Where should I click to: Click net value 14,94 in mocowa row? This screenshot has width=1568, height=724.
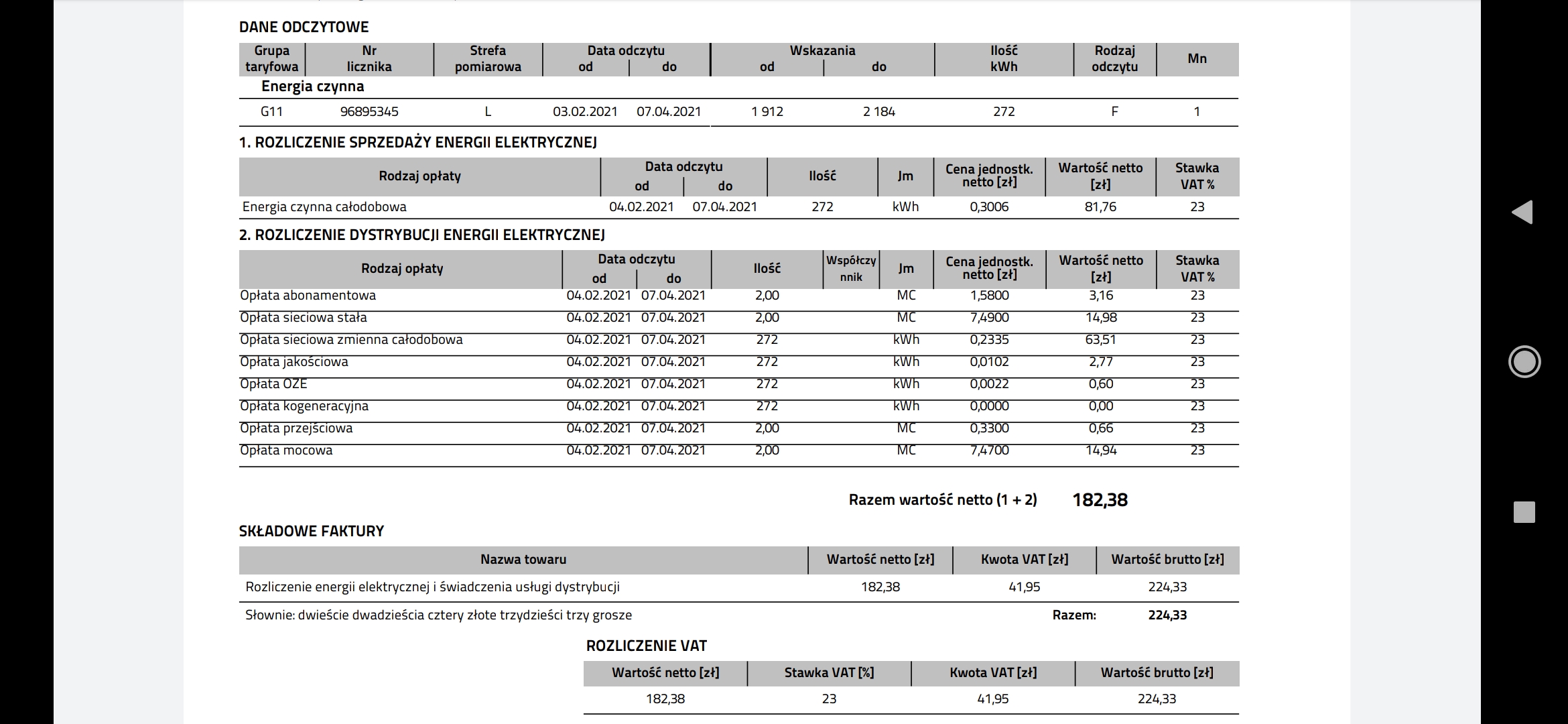pyautogui.click(x=1100, y=450)
